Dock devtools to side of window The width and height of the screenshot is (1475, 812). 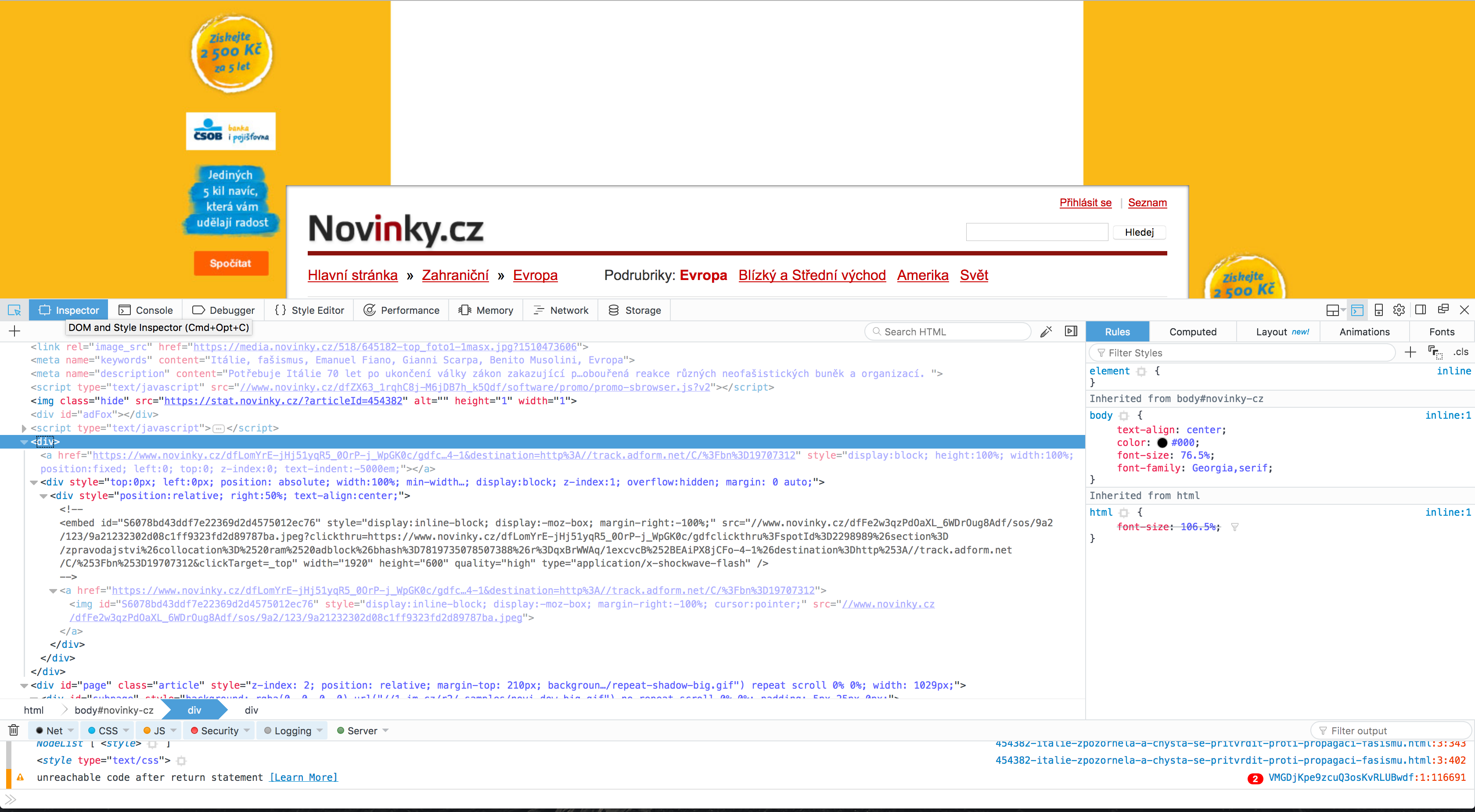point(1421,310)
